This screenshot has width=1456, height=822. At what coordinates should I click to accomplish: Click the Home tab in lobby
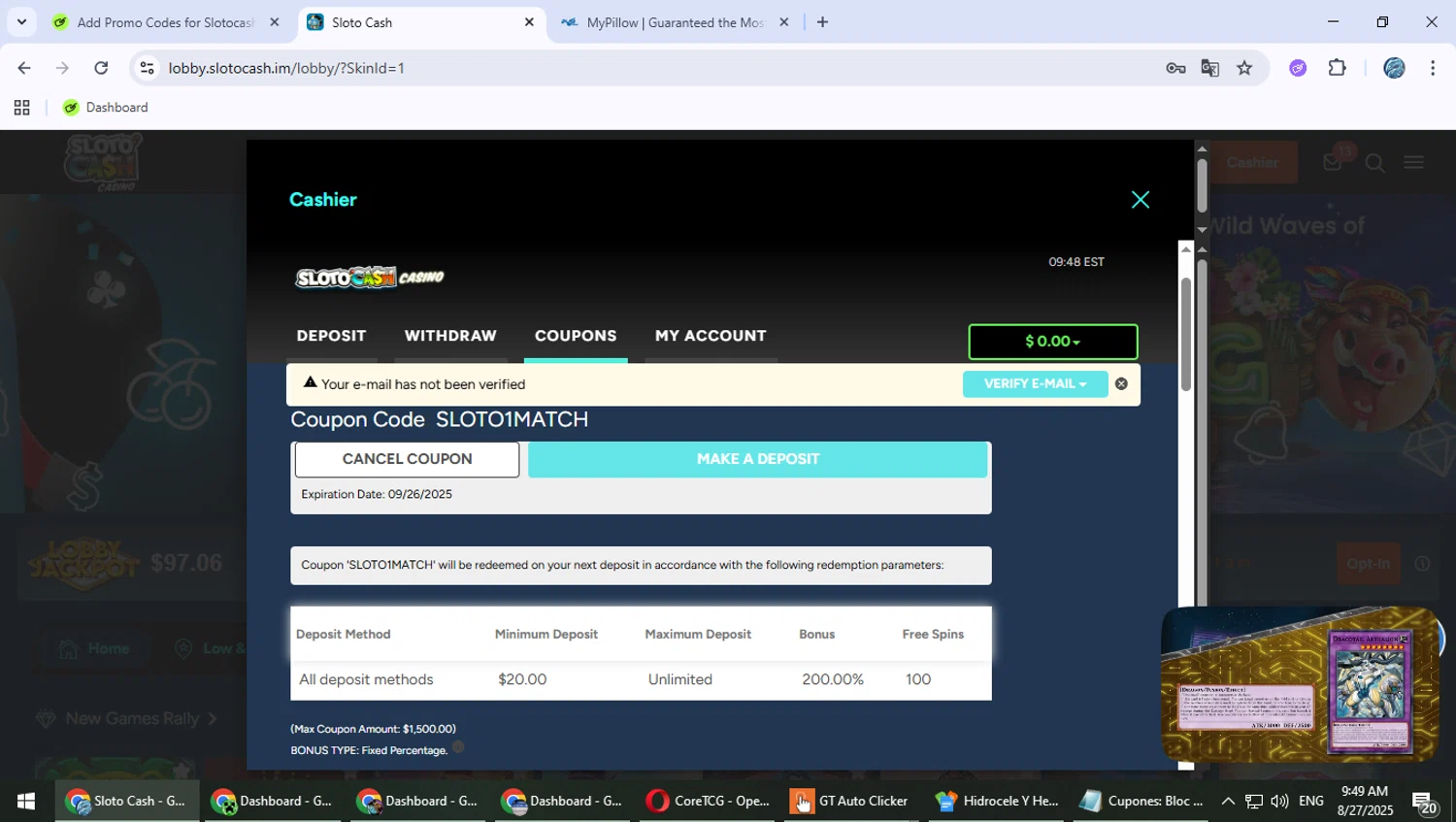(x=94, y=648)
